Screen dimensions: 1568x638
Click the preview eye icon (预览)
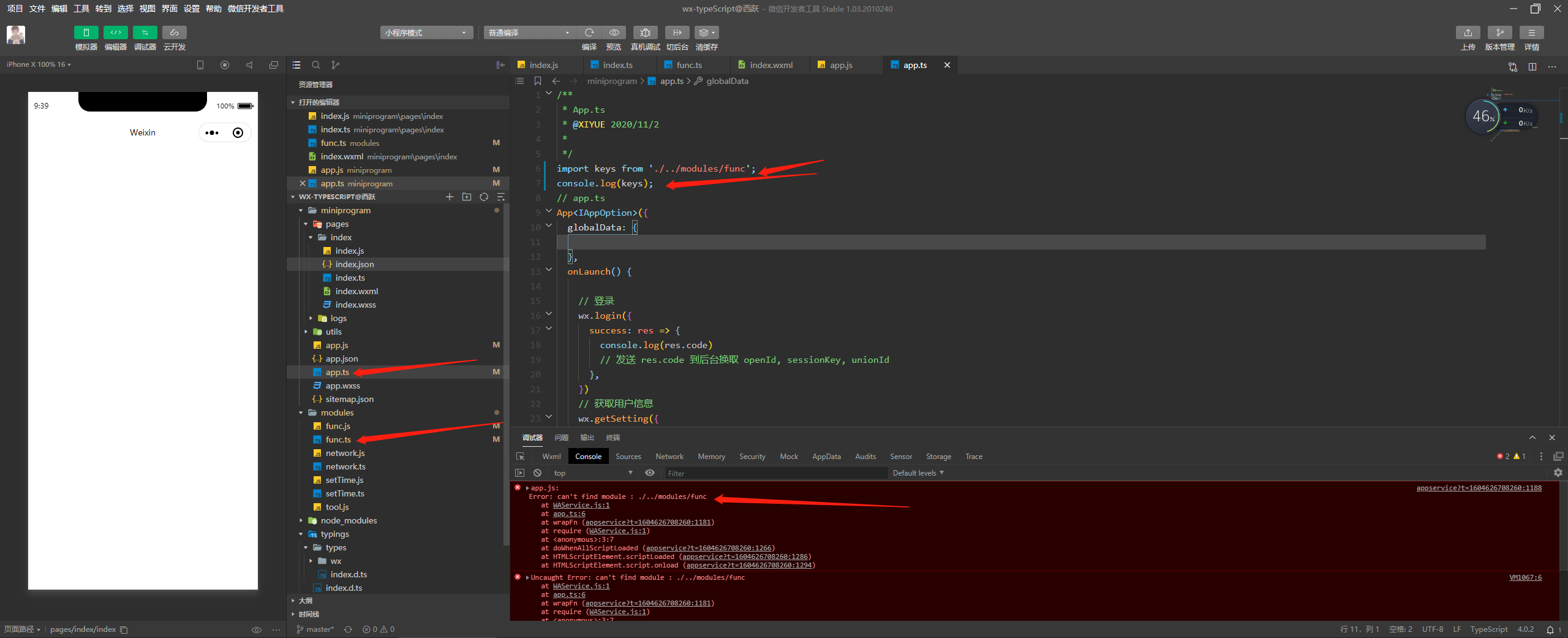614,32
